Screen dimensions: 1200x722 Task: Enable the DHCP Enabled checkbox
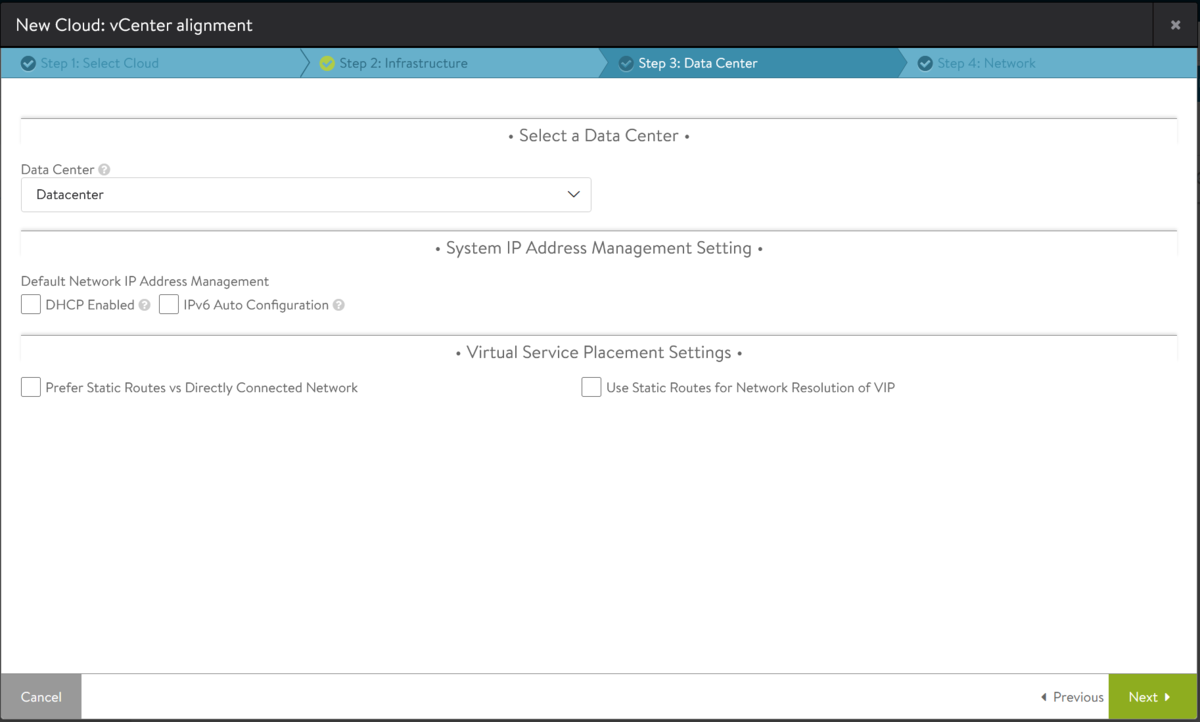click(x=31, y=304)
